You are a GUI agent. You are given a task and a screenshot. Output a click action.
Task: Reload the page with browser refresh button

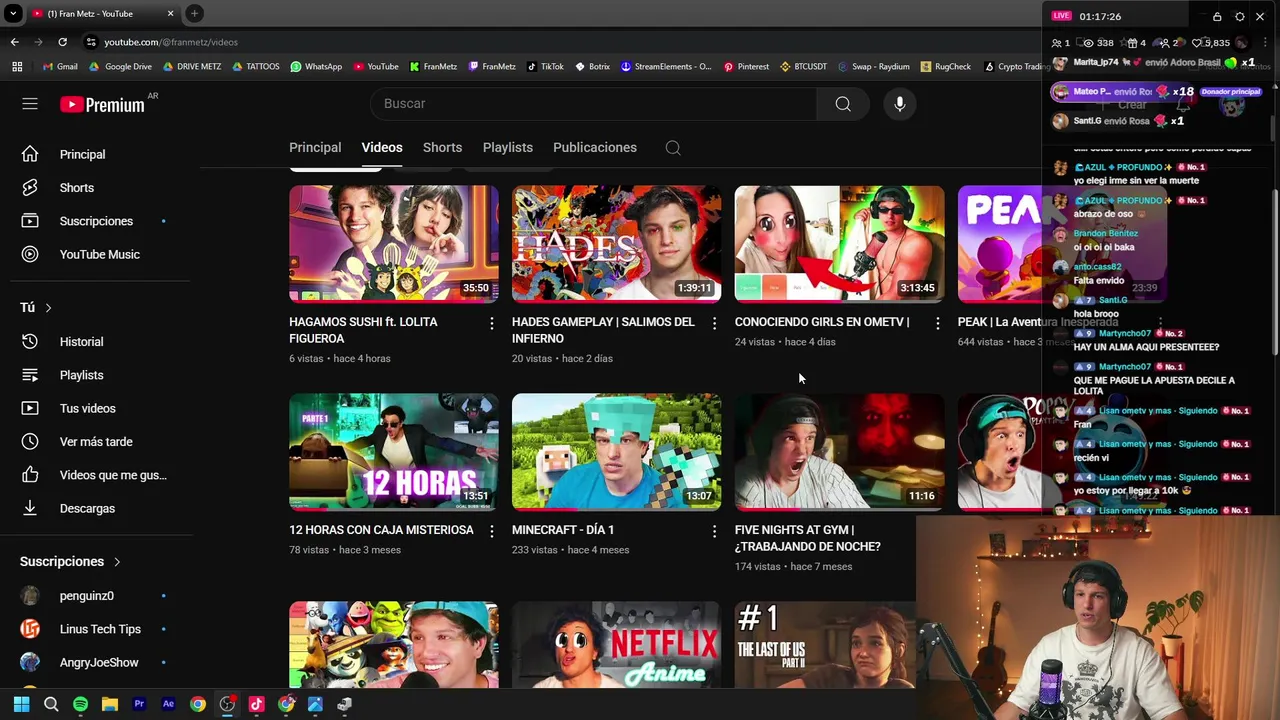62,42
